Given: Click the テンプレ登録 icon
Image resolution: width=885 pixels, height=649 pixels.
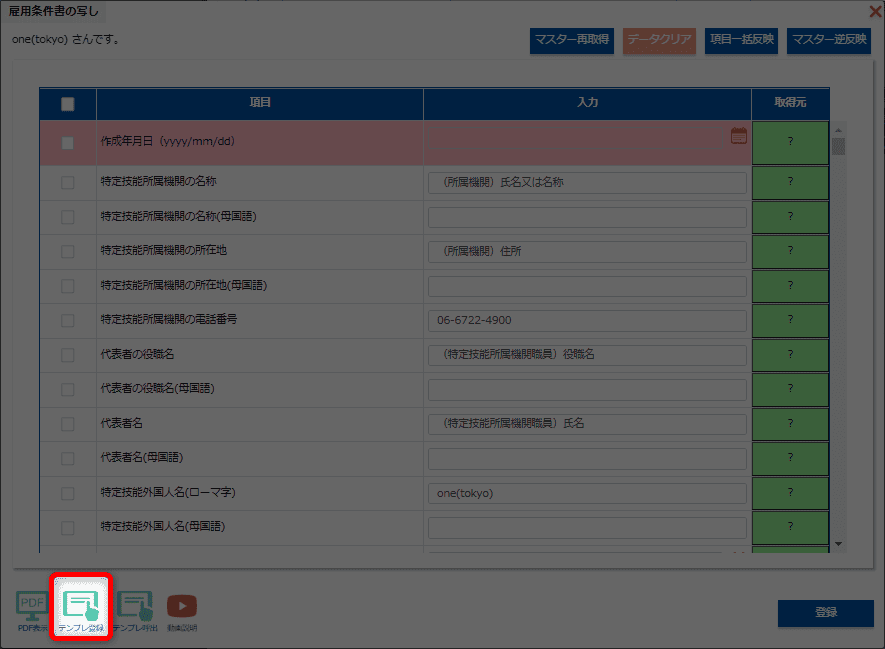Looking at the screenshot, I should coord(81,608).
